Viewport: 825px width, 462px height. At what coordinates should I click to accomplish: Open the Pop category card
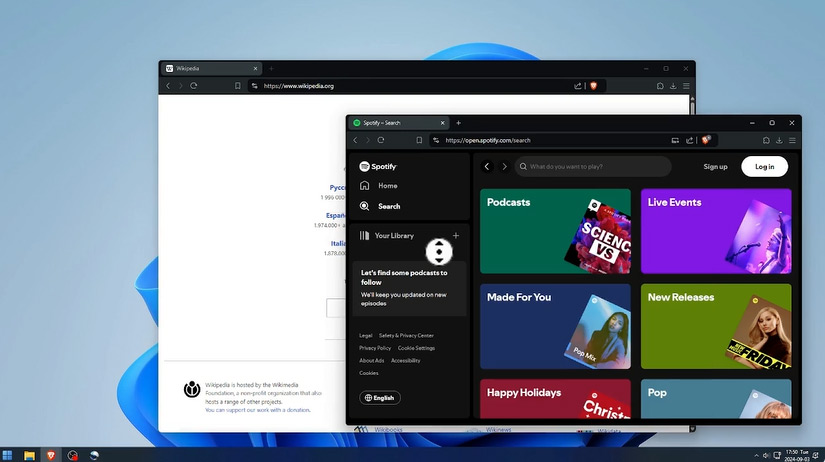click(716, 399)
